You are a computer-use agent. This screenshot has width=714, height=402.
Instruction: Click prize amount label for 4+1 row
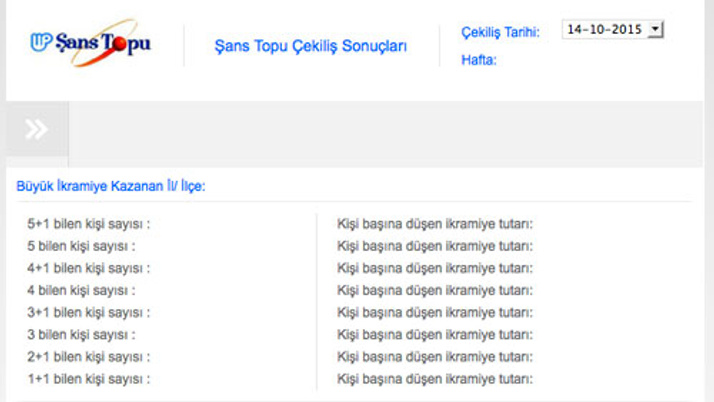[x=435, y=268]
